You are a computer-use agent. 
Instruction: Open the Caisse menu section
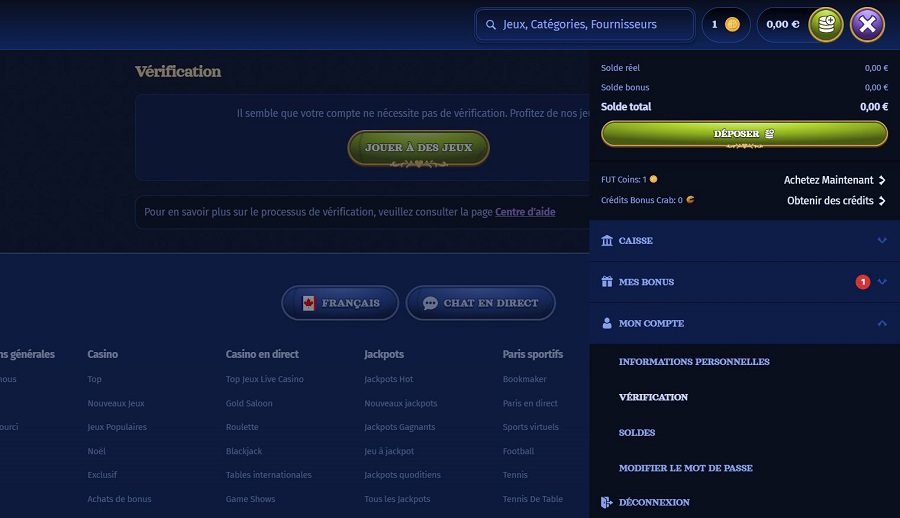click(744, 241)
